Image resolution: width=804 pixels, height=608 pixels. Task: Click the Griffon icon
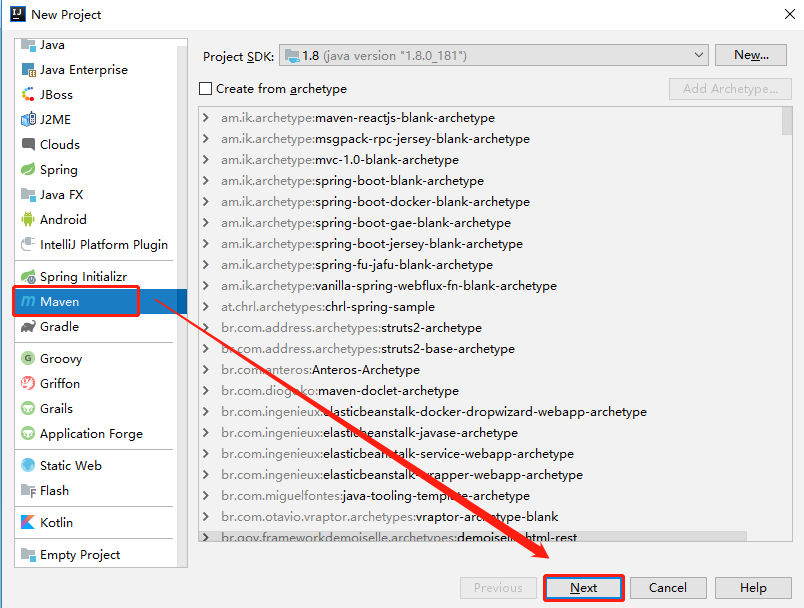point(28,383)
